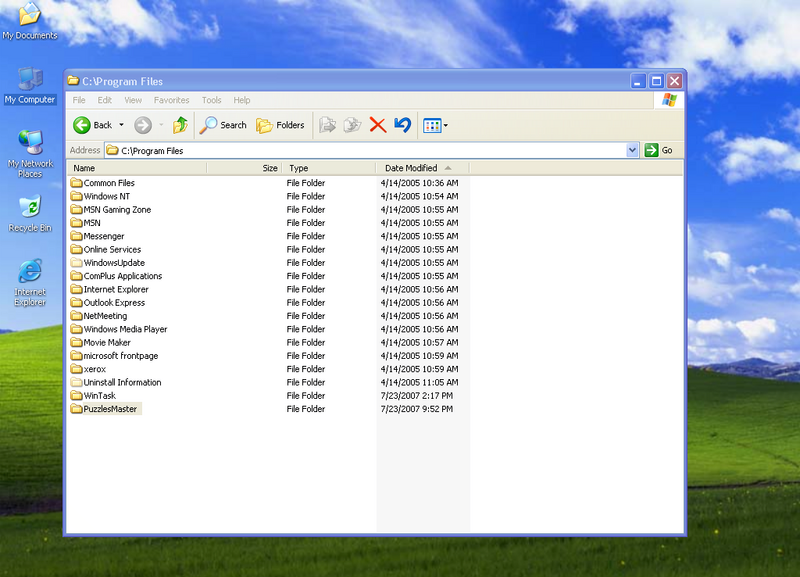
Task: Click the 7/23/2007 9:52 PM date
Action: click(x=417, y=409)
